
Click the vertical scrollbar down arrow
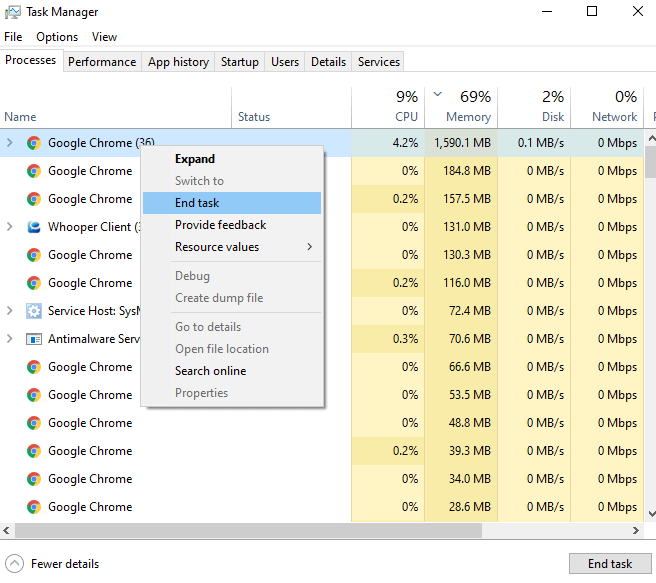[651, 514]
